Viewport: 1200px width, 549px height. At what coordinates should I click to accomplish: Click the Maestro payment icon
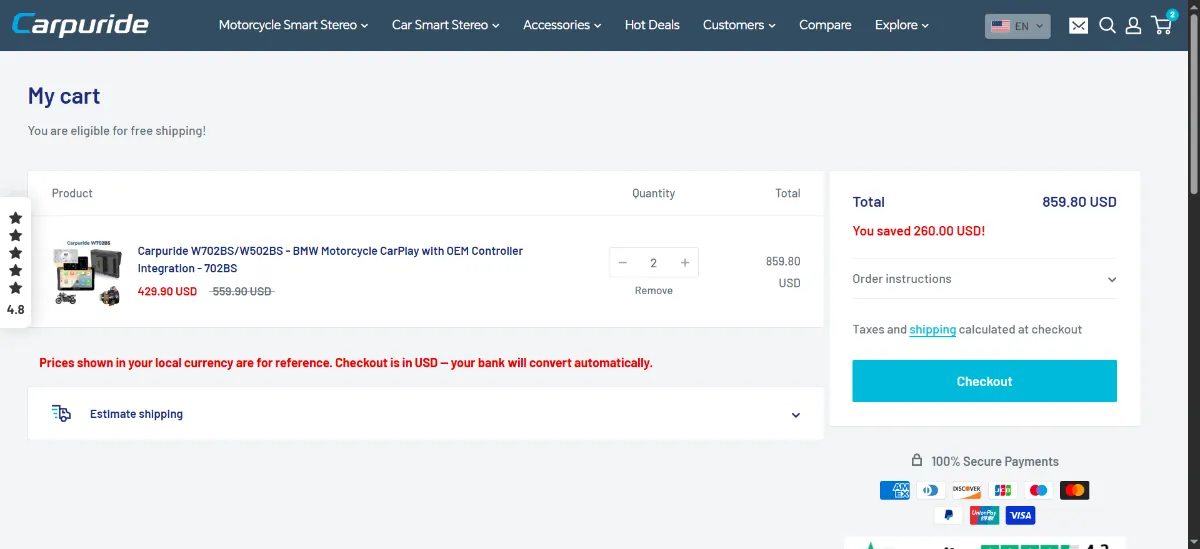point(1038,490)
